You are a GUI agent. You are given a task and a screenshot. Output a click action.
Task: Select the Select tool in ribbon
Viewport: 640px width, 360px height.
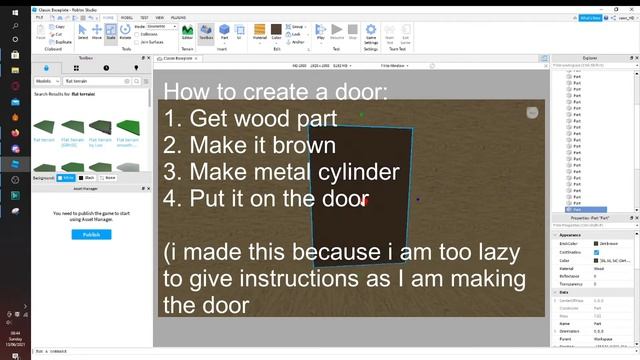click(x=82, y=31)
